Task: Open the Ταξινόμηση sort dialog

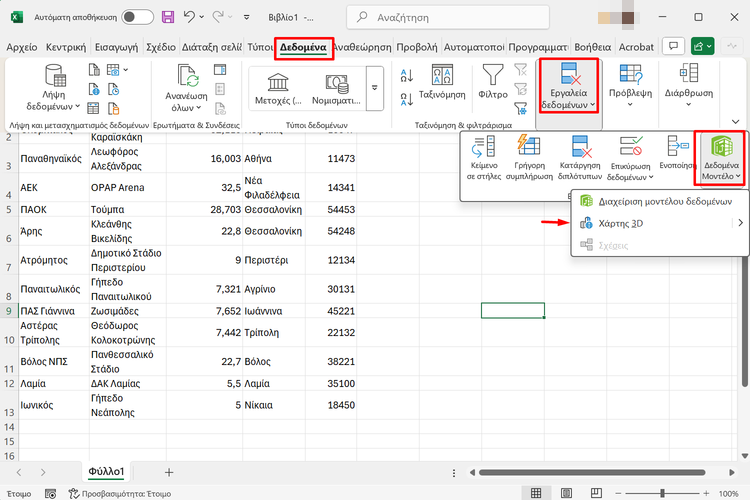Action: [442, 82]
